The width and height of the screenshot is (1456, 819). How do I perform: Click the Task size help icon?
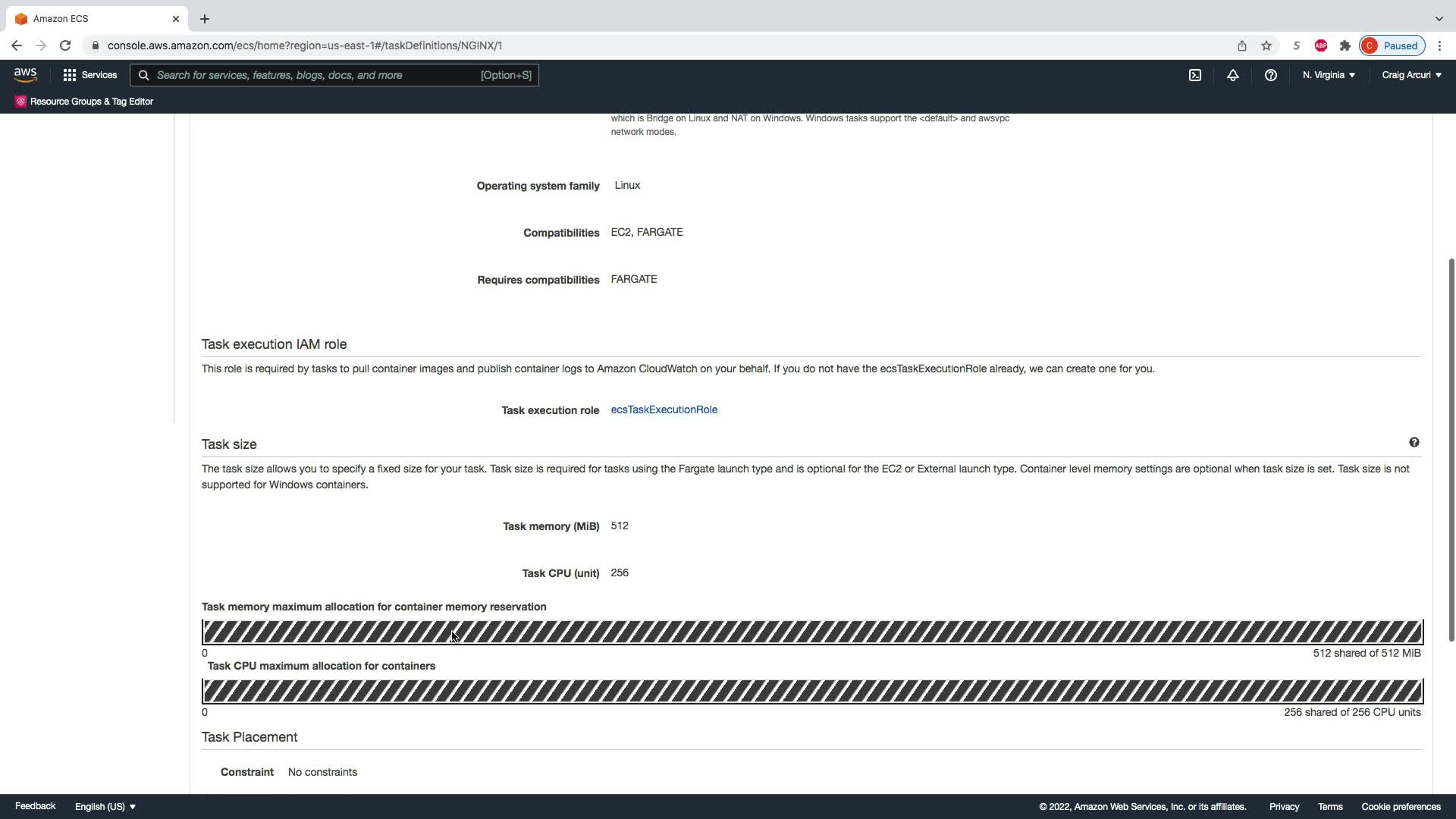coord(1414,442)
